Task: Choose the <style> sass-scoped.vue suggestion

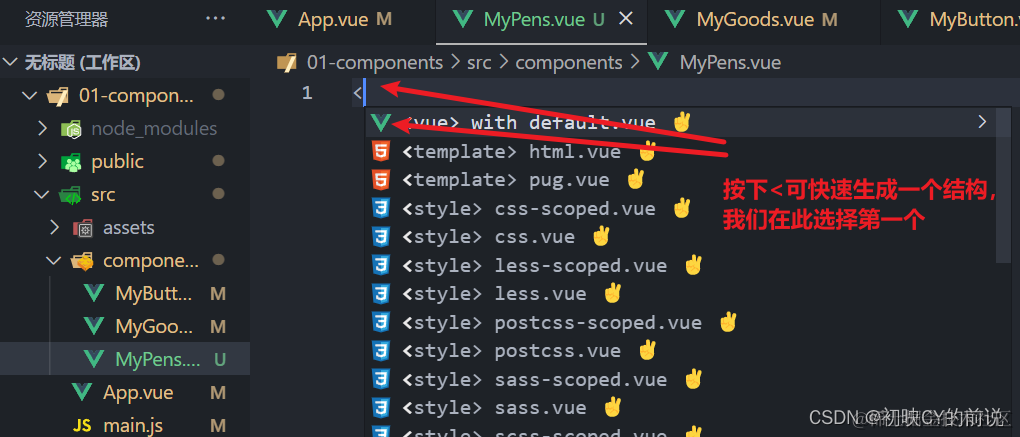Action: [x=679, y=379]
